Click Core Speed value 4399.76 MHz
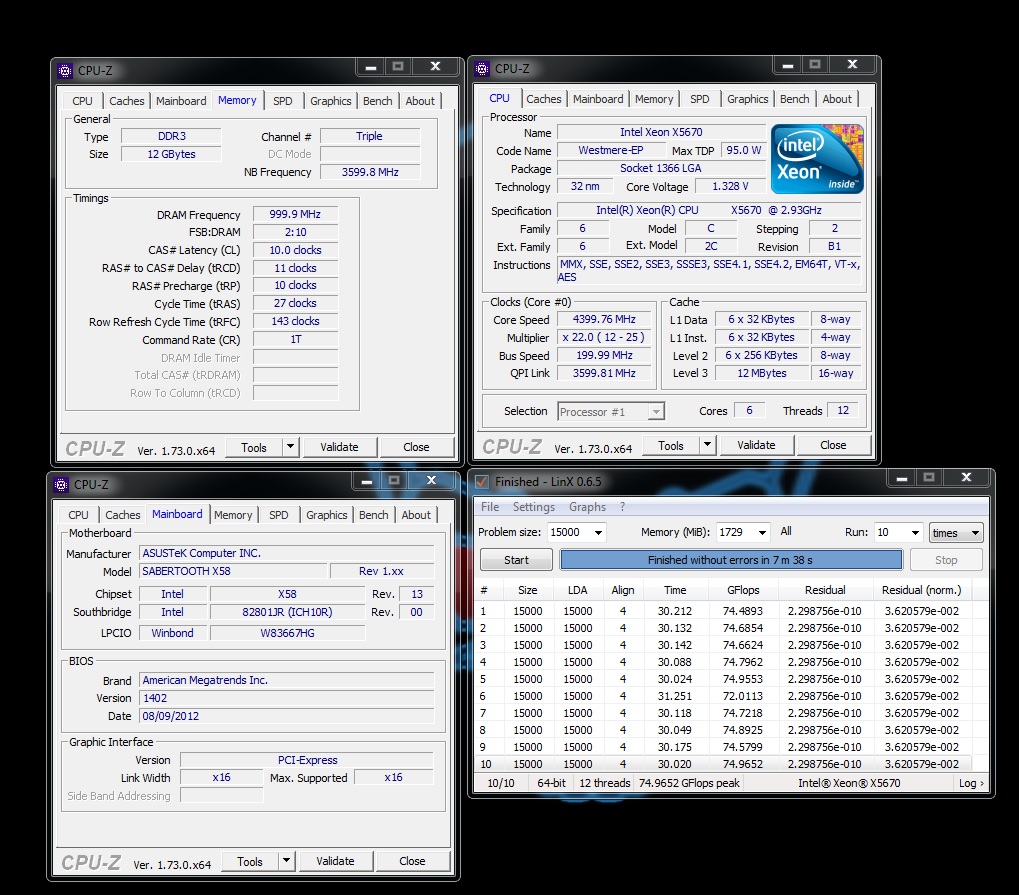1019x895 pixels. click(x=604, y=319)
